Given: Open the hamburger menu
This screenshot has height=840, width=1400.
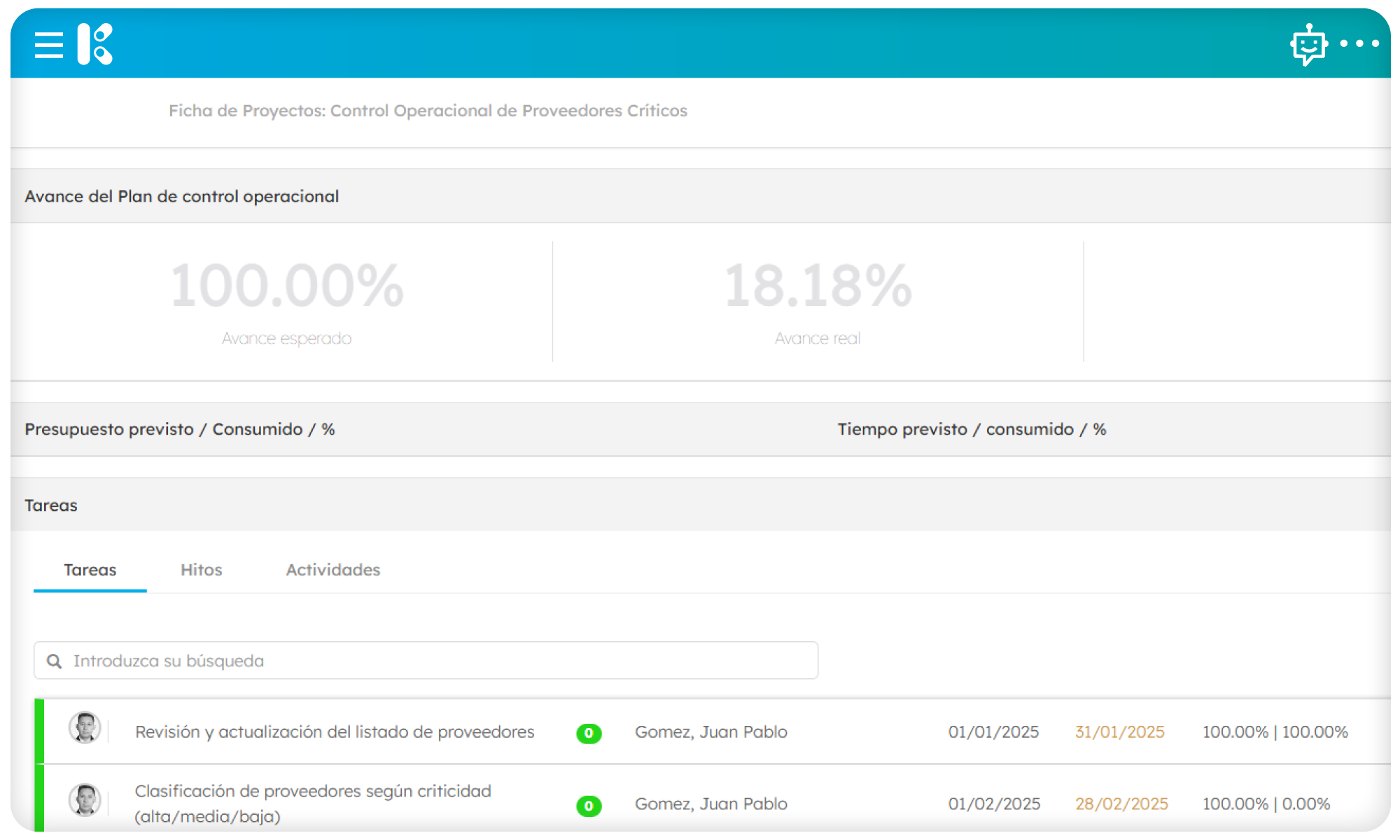Looking at the screenshot, I should pyautogui.click(x=49, y=45).
